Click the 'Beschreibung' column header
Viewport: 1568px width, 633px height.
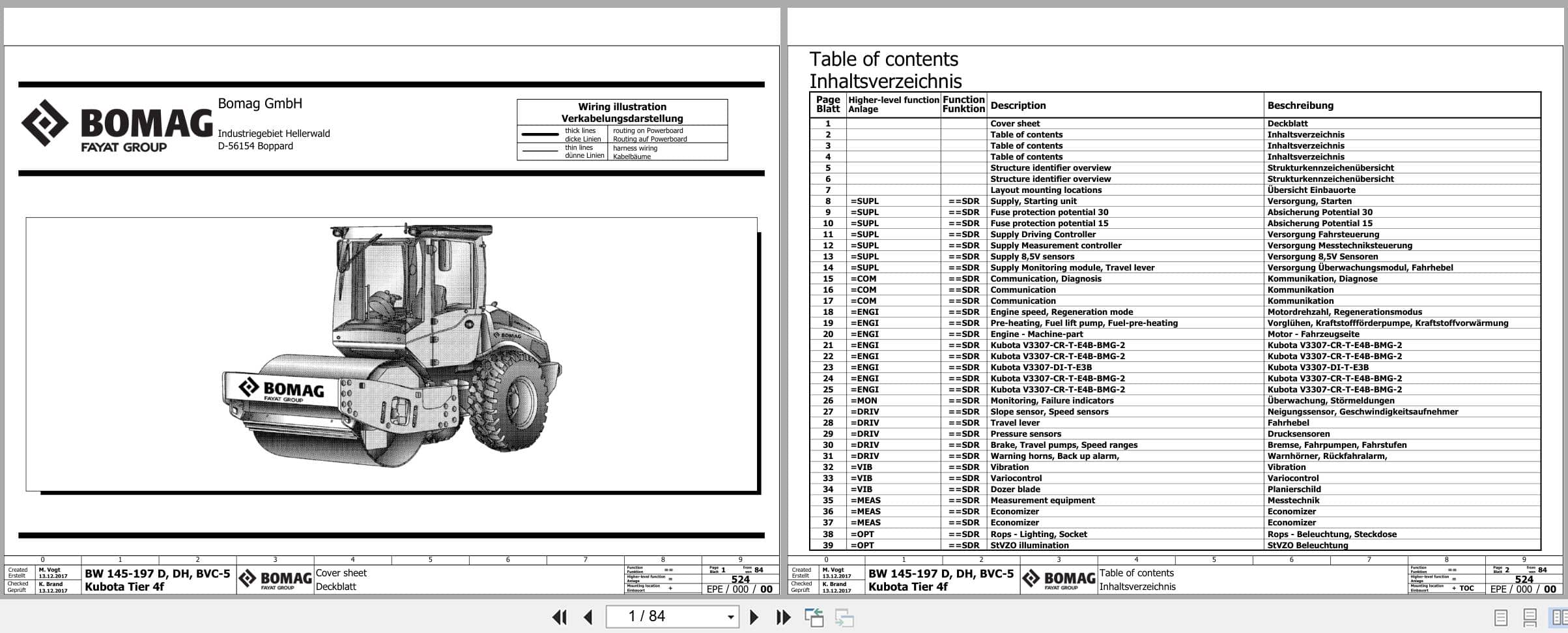[1300, 106]
